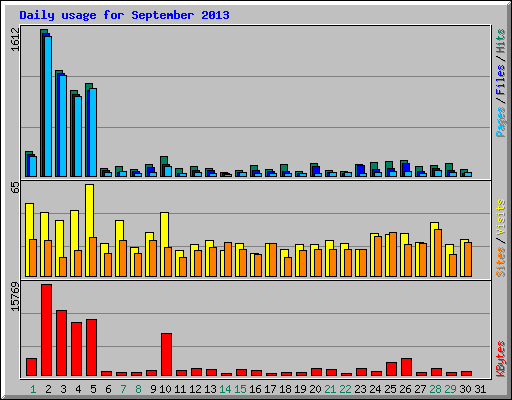Select the red KBytes bar for day 10

point(166,354)
